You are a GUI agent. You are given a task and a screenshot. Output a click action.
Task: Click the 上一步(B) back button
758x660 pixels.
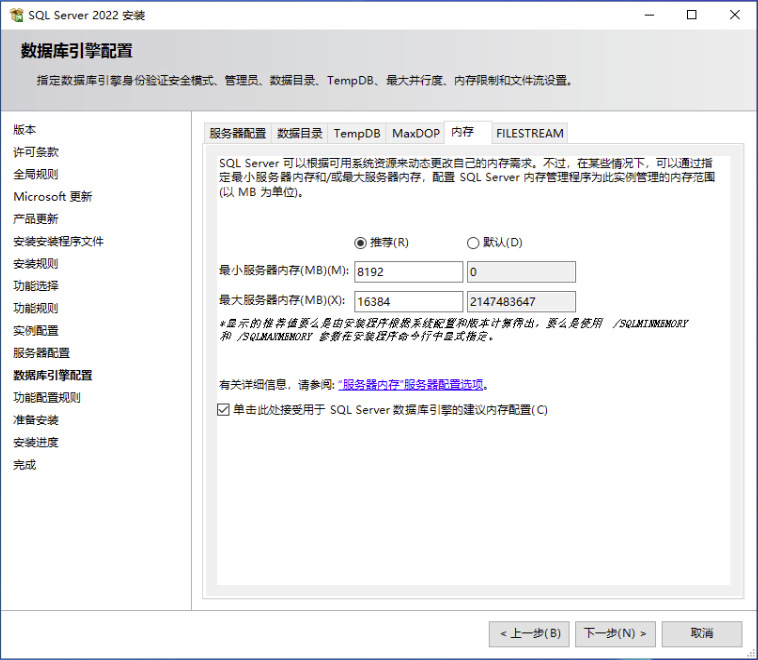(529, 634)
